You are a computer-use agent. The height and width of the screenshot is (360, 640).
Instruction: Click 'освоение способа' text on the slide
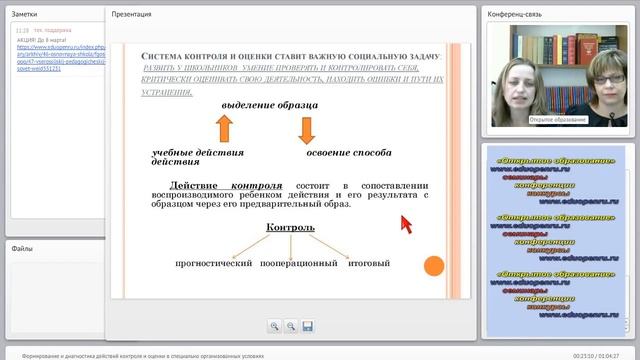349,152
